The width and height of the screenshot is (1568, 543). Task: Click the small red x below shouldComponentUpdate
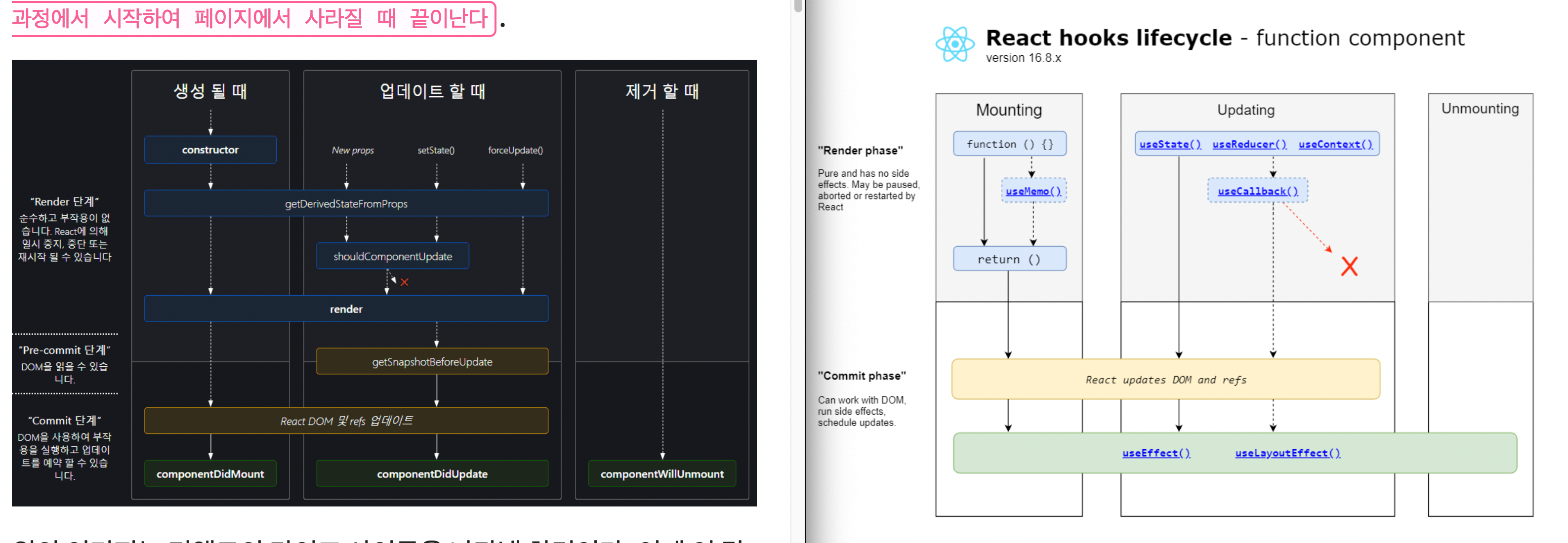pyautogui.click(x=404, y=282)
